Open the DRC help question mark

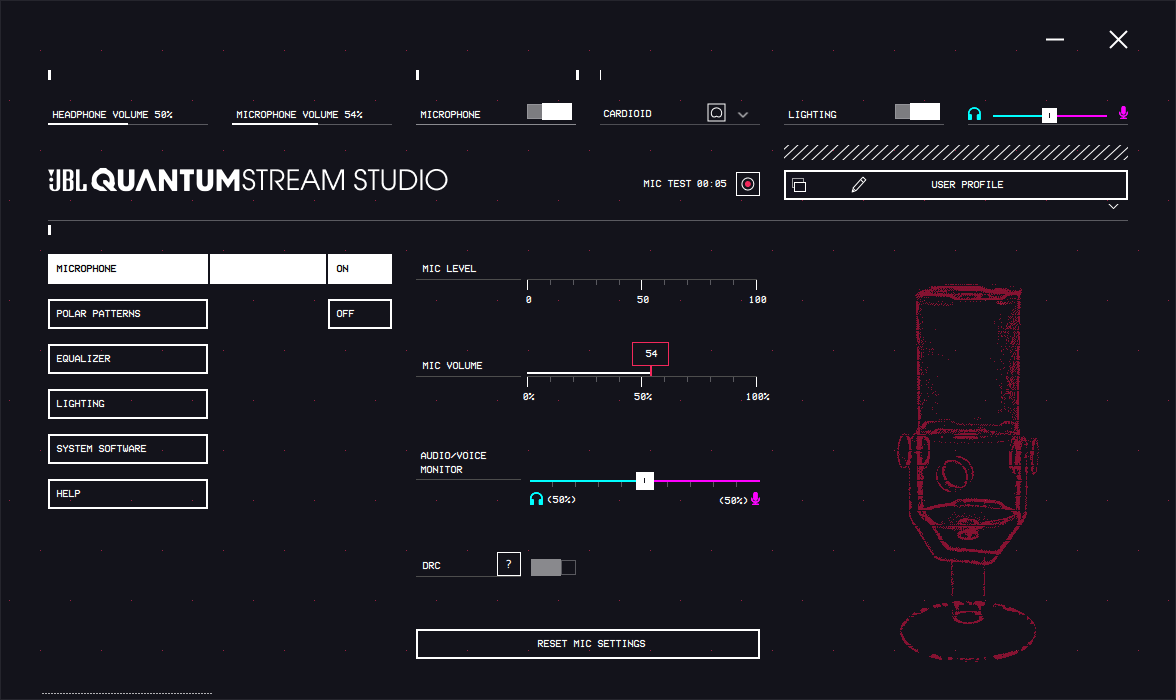tap(508, 564)
